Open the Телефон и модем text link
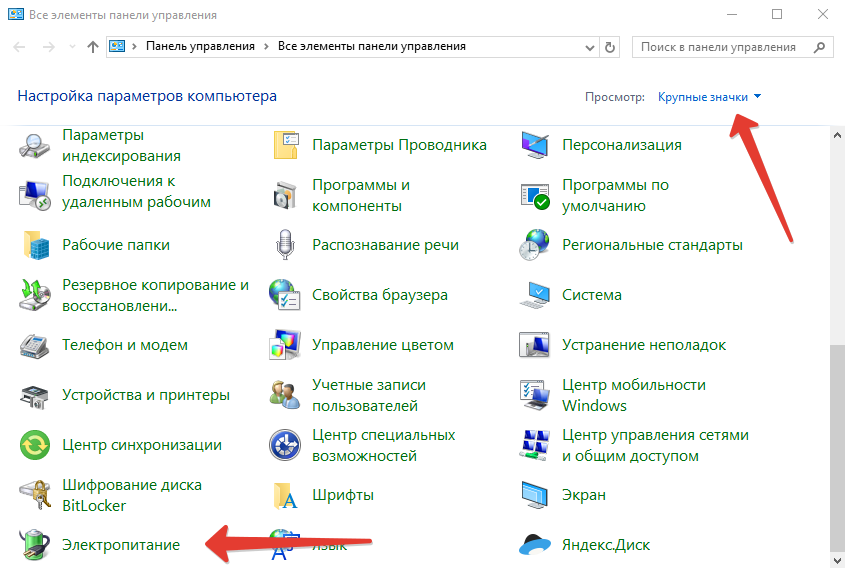Image resolution: width=845 pixels, height=568 pixels. point(125,345)
